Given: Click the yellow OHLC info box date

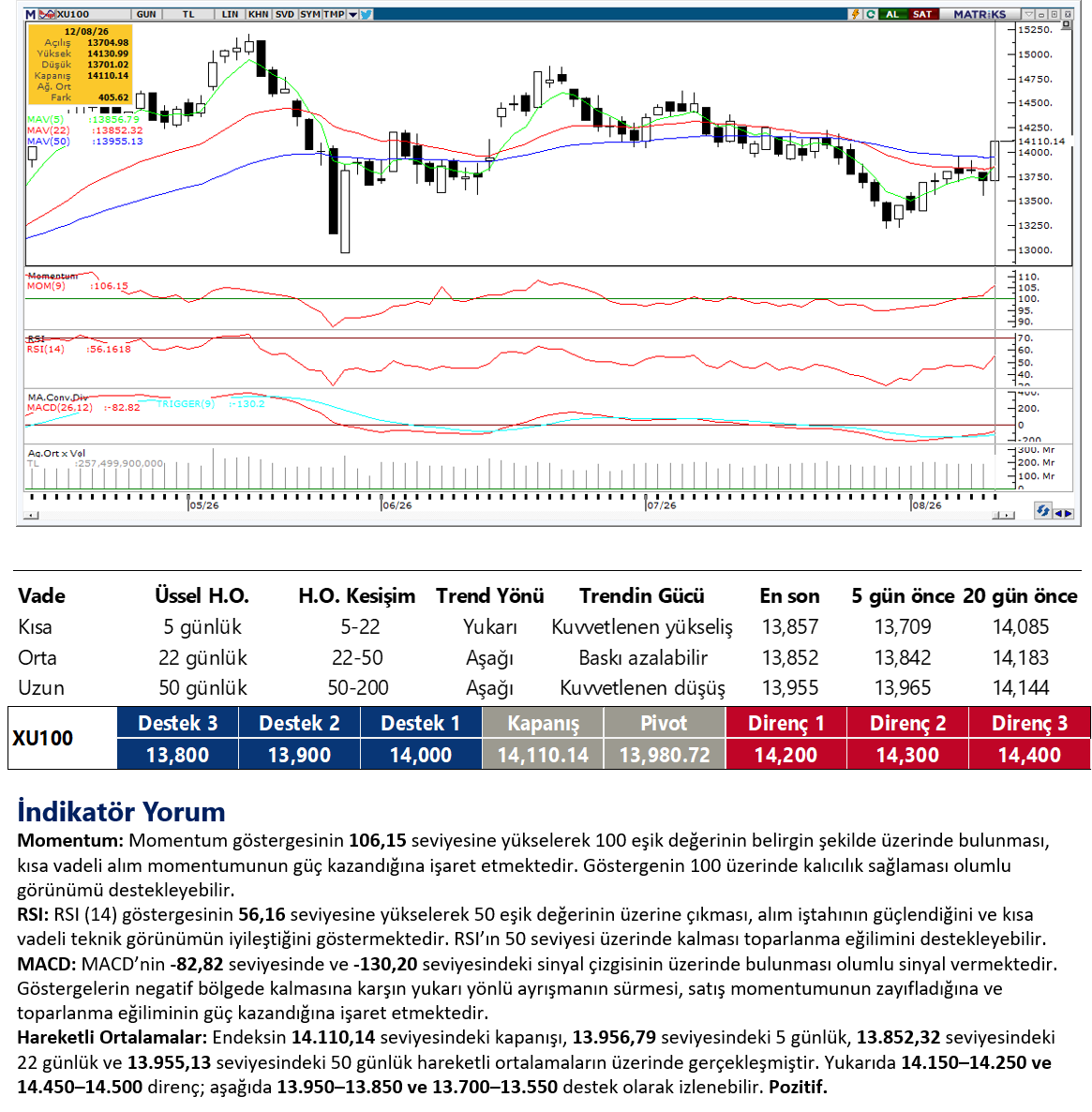Looking at the screenshot, I should 86,31.
